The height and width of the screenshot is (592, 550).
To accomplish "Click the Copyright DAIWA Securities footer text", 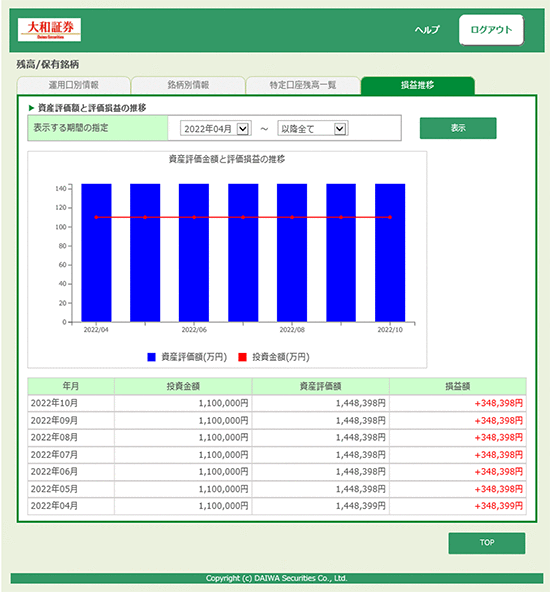I will click(276, 578).
